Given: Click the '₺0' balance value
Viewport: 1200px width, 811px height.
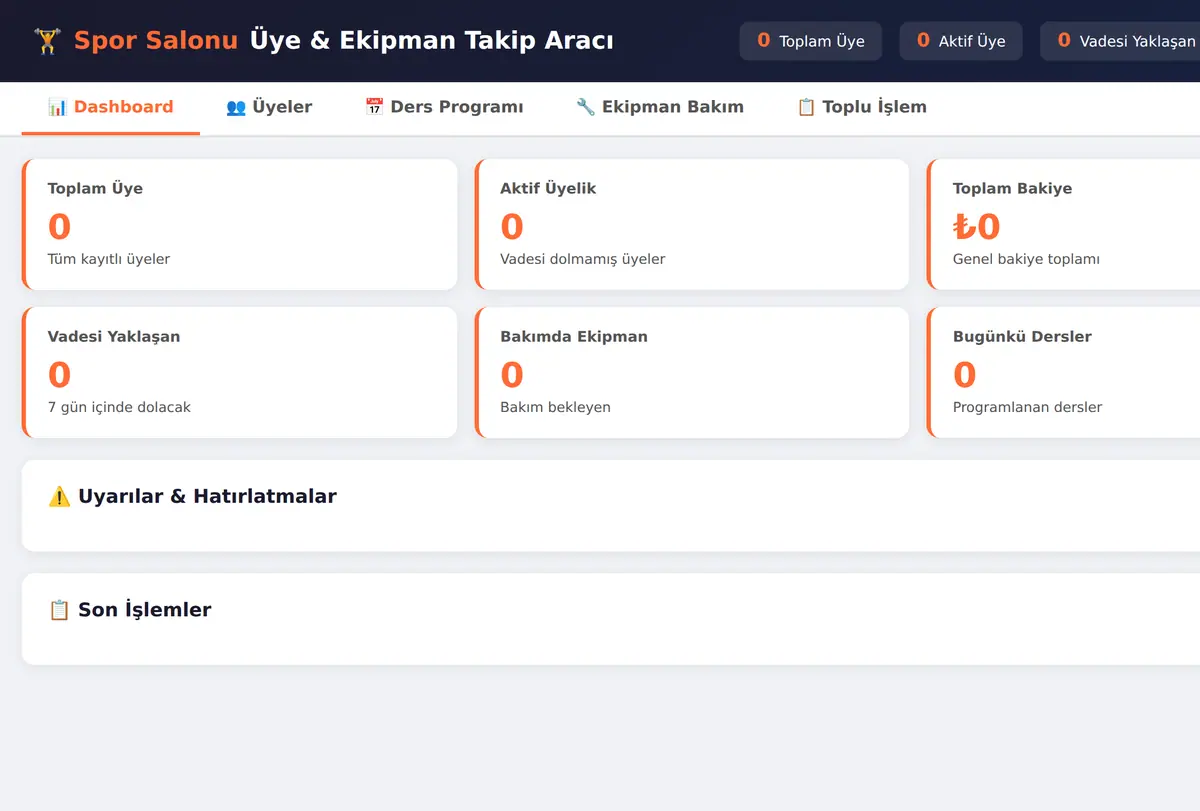Looking at the screenshot, I should click(x=977, y=227).
